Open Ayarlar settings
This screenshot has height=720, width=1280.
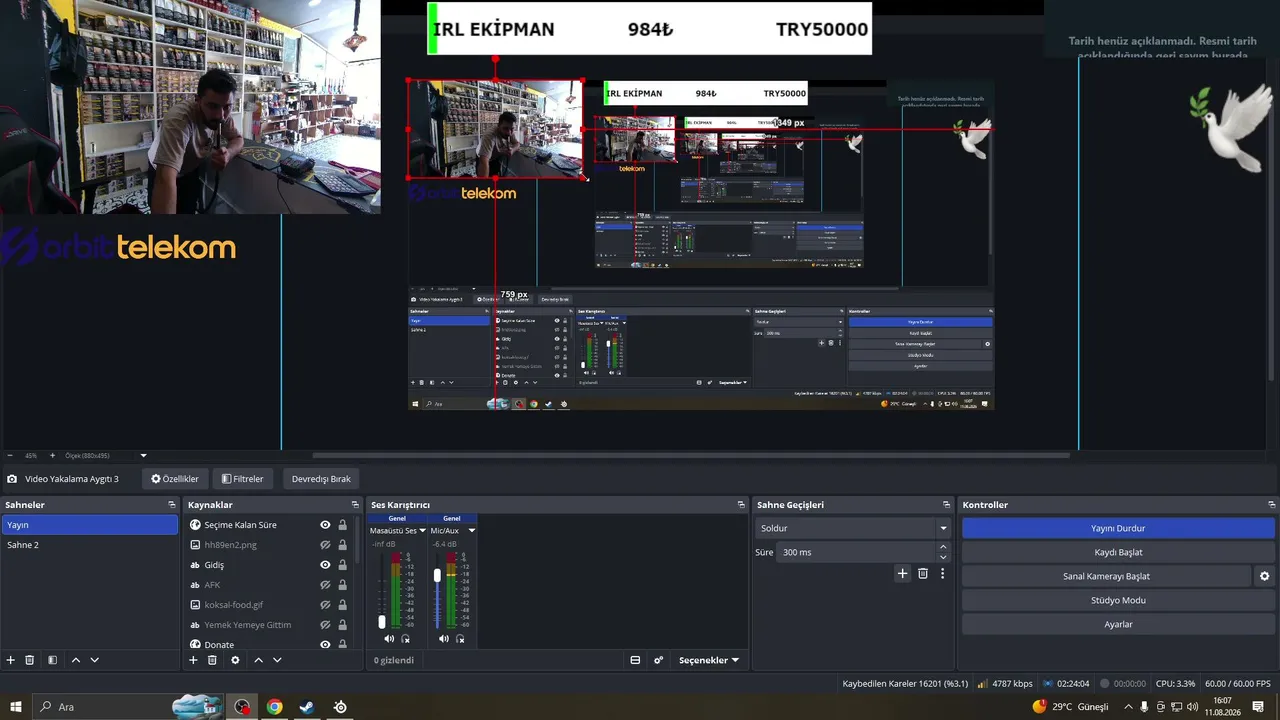tap(1118, 624)
